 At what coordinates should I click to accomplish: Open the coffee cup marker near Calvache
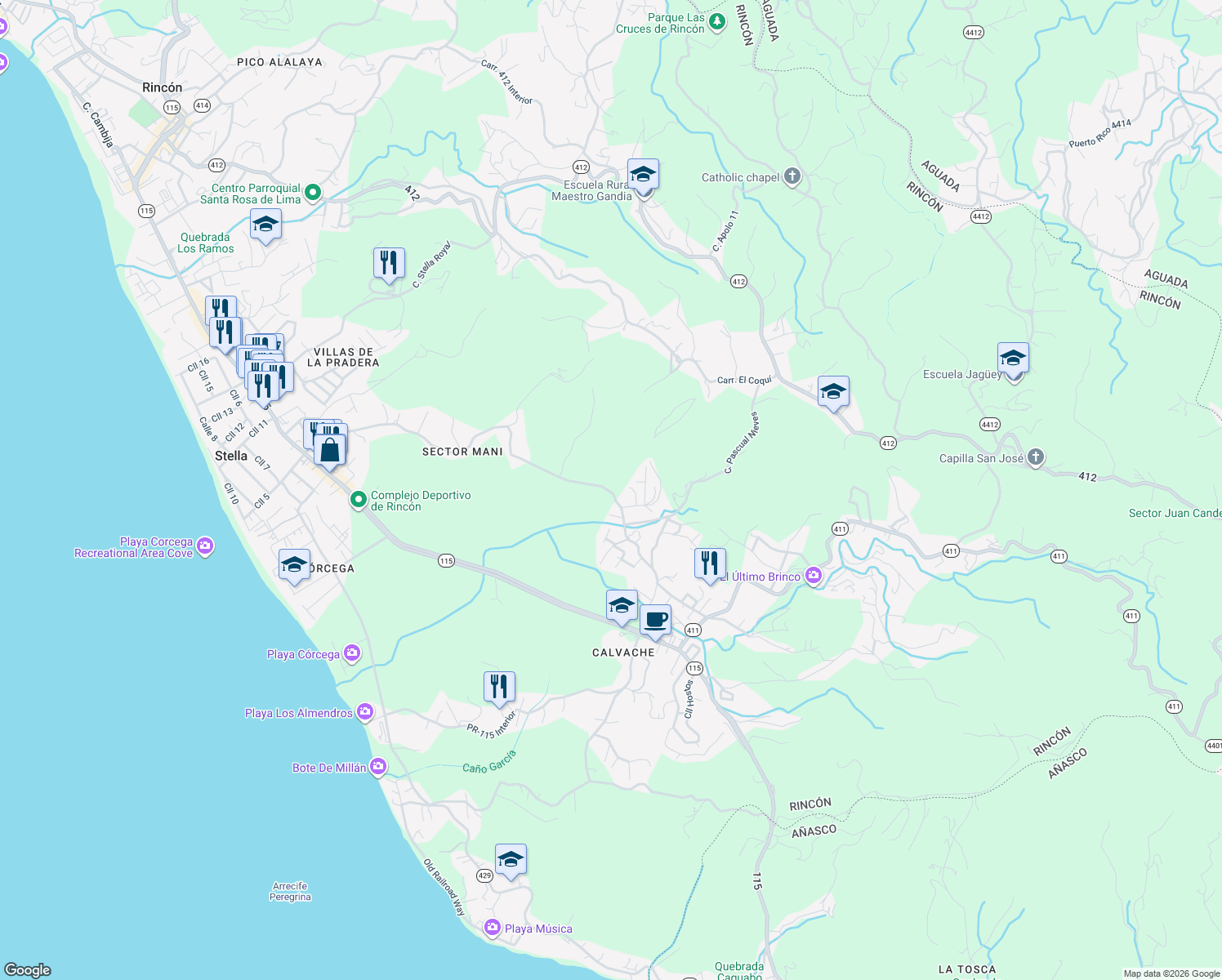pos(656,621)
